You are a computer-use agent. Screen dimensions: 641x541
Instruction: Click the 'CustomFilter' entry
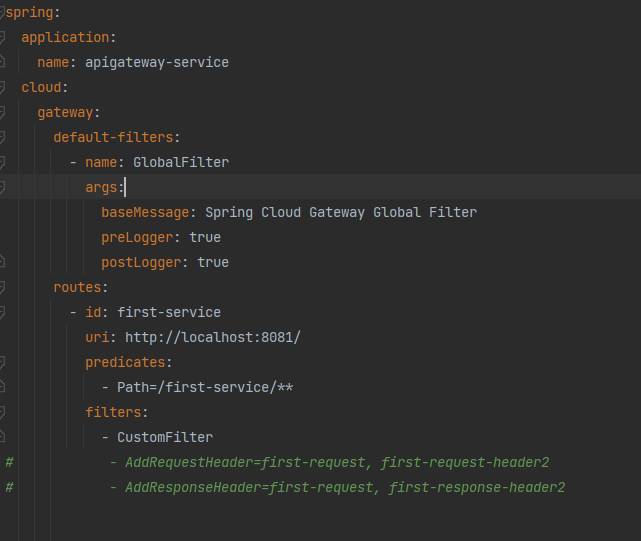click(x=165, y=438)
